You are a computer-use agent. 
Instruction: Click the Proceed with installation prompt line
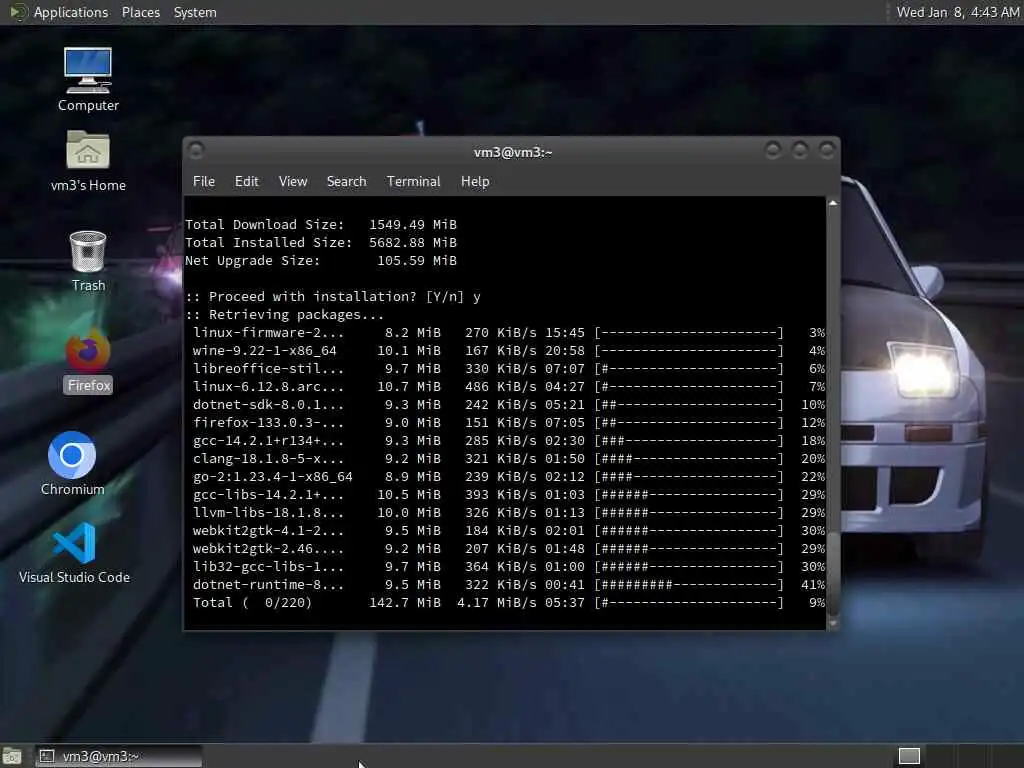point(333,296)
